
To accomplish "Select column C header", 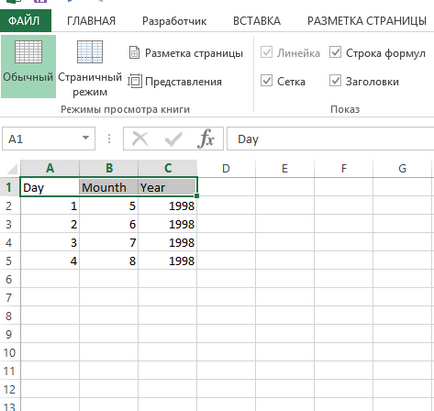I will click(x=168, y=168).
